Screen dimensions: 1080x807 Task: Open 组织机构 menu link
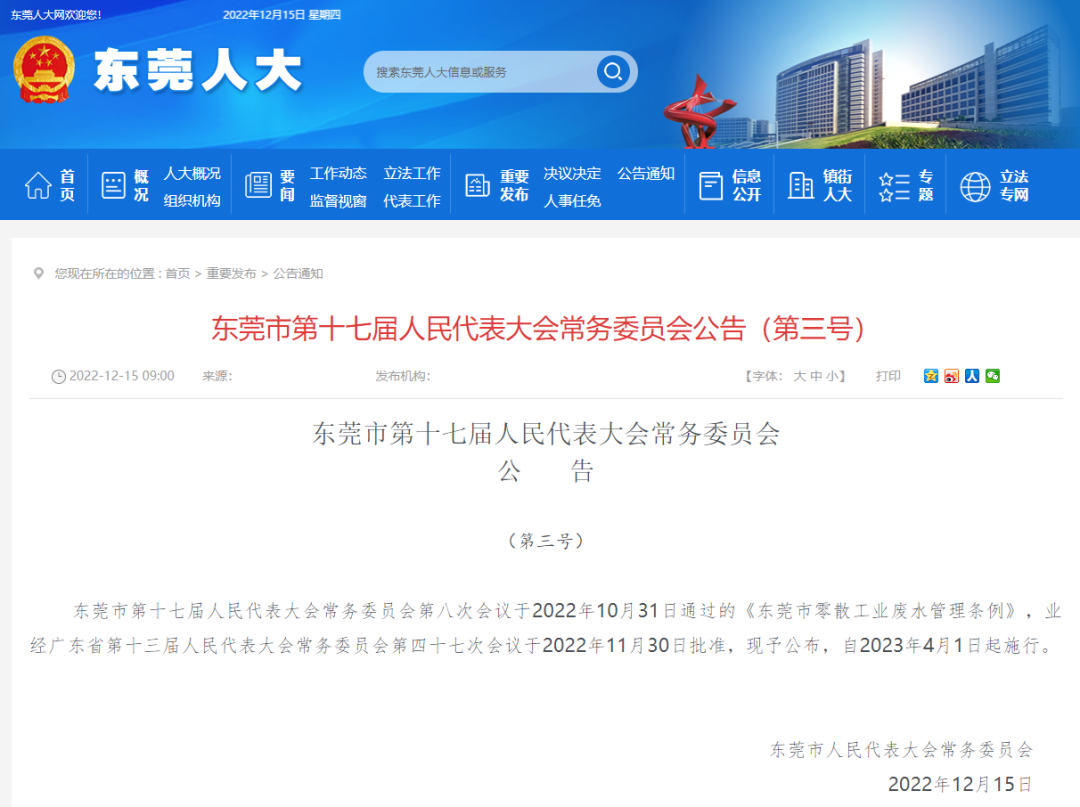coord(191,201)
